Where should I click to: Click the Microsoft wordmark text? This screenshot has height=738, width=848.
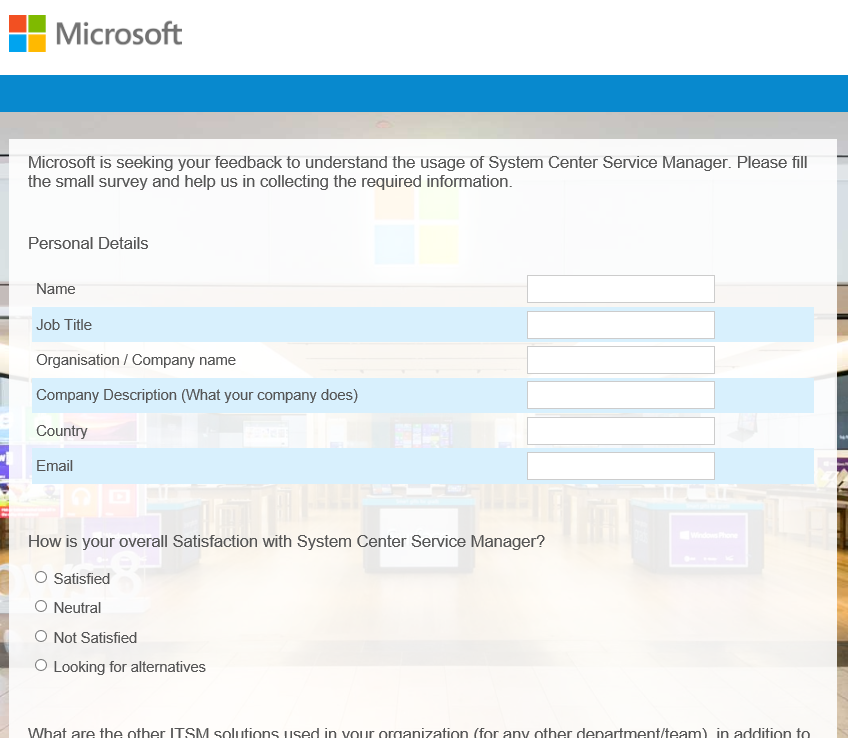pos(119,34)
